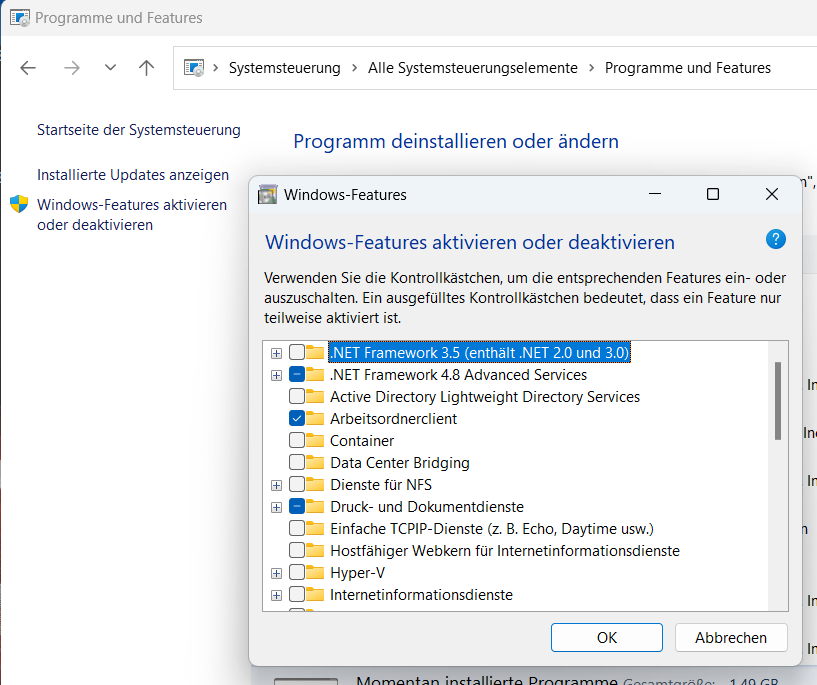Image resolution: width=817 pixels, height=685 pixels.
Task: Click the forward navigation arrow
Action: (72, 68)
